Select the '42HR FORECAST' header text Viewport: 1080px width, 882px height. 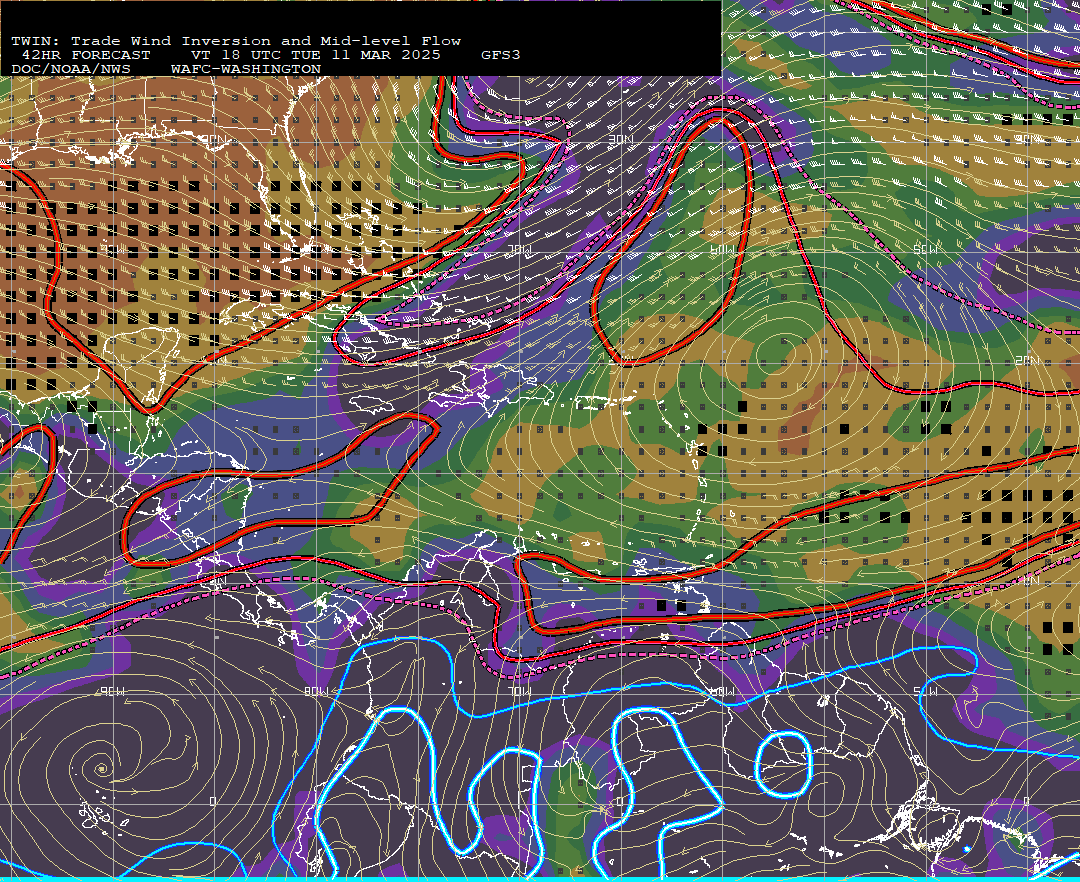click(x=86, y=55)
